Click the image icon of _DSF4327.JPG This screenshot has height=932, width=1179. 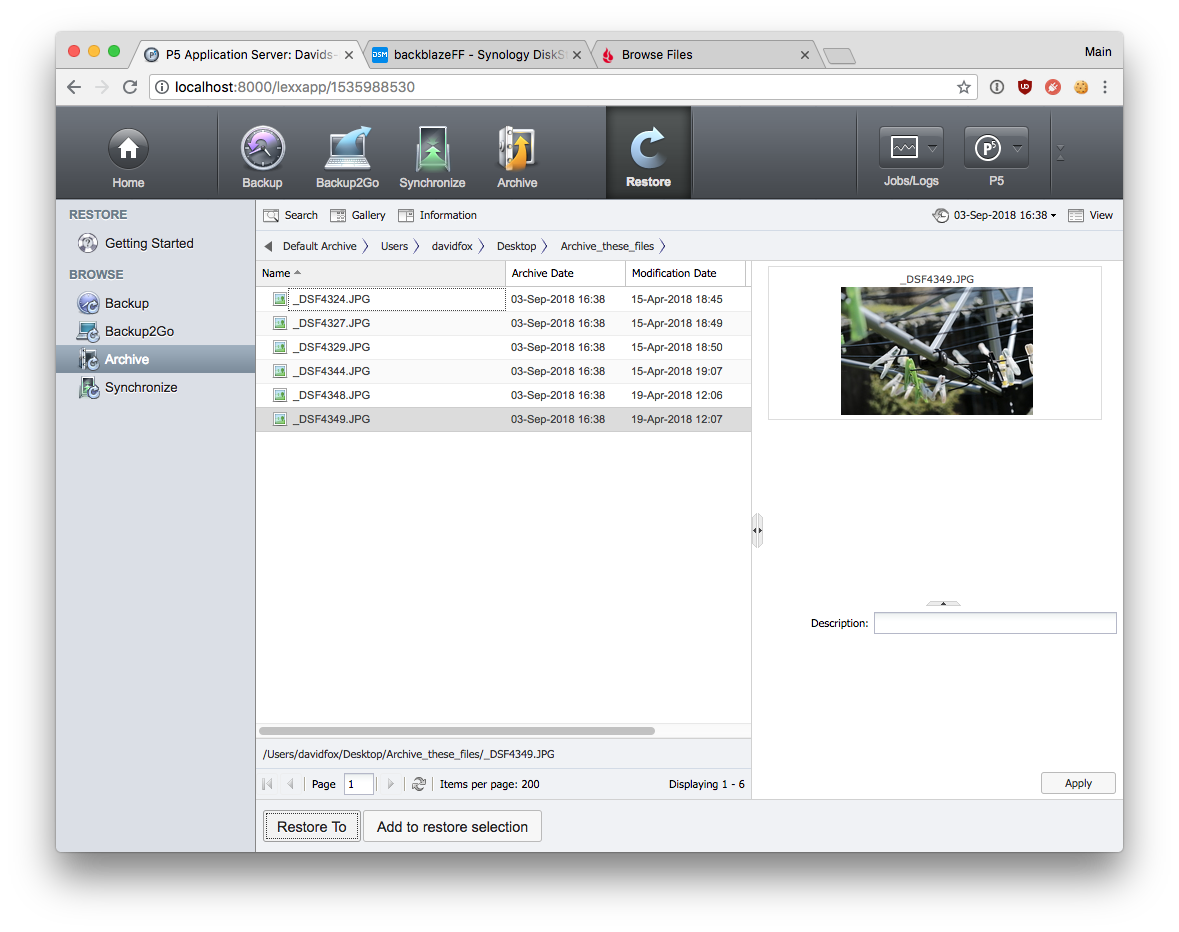point(280,323)
